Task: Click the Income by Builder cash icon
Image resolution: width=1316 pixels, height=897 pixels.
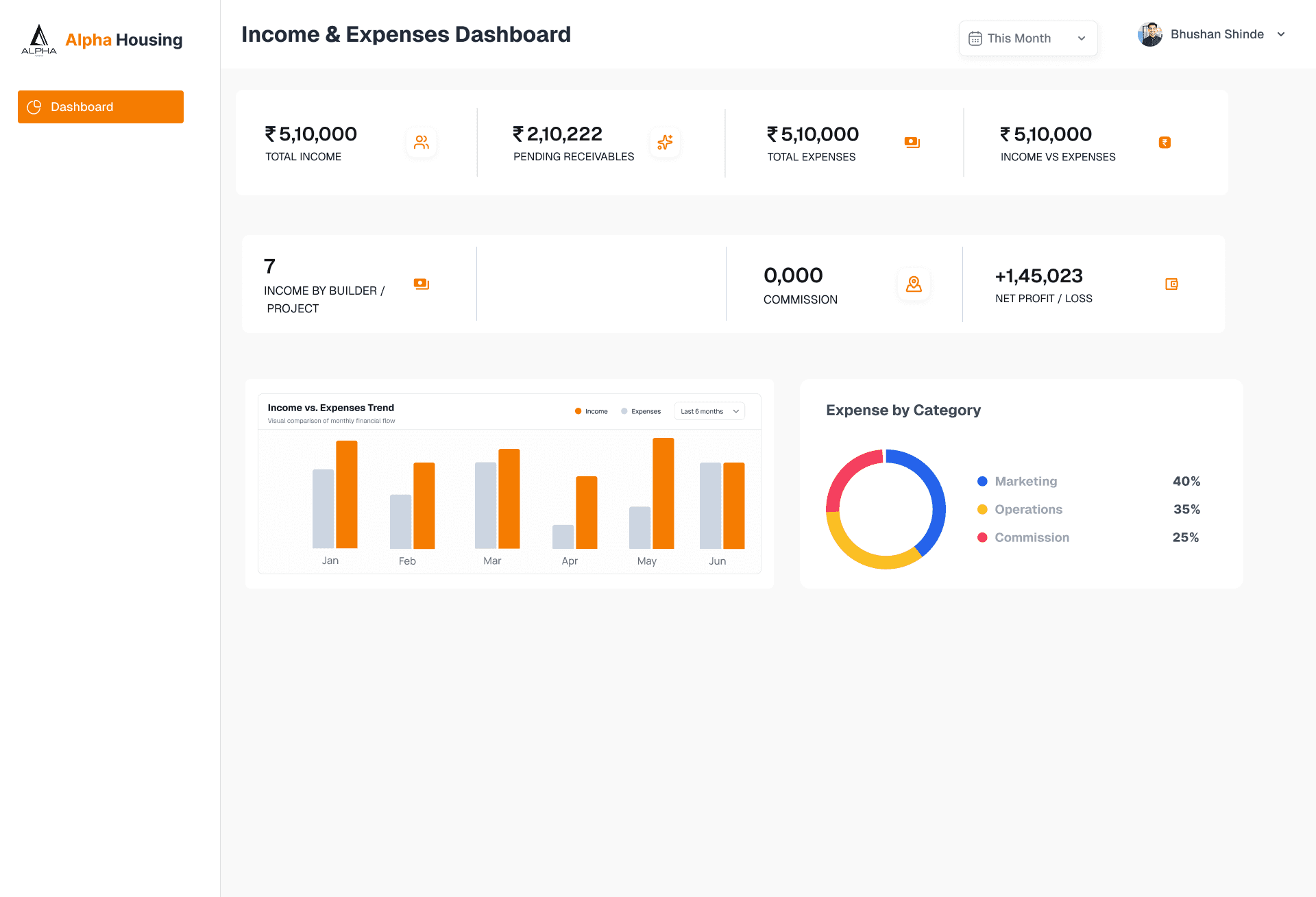Action: tap(421, 284)
